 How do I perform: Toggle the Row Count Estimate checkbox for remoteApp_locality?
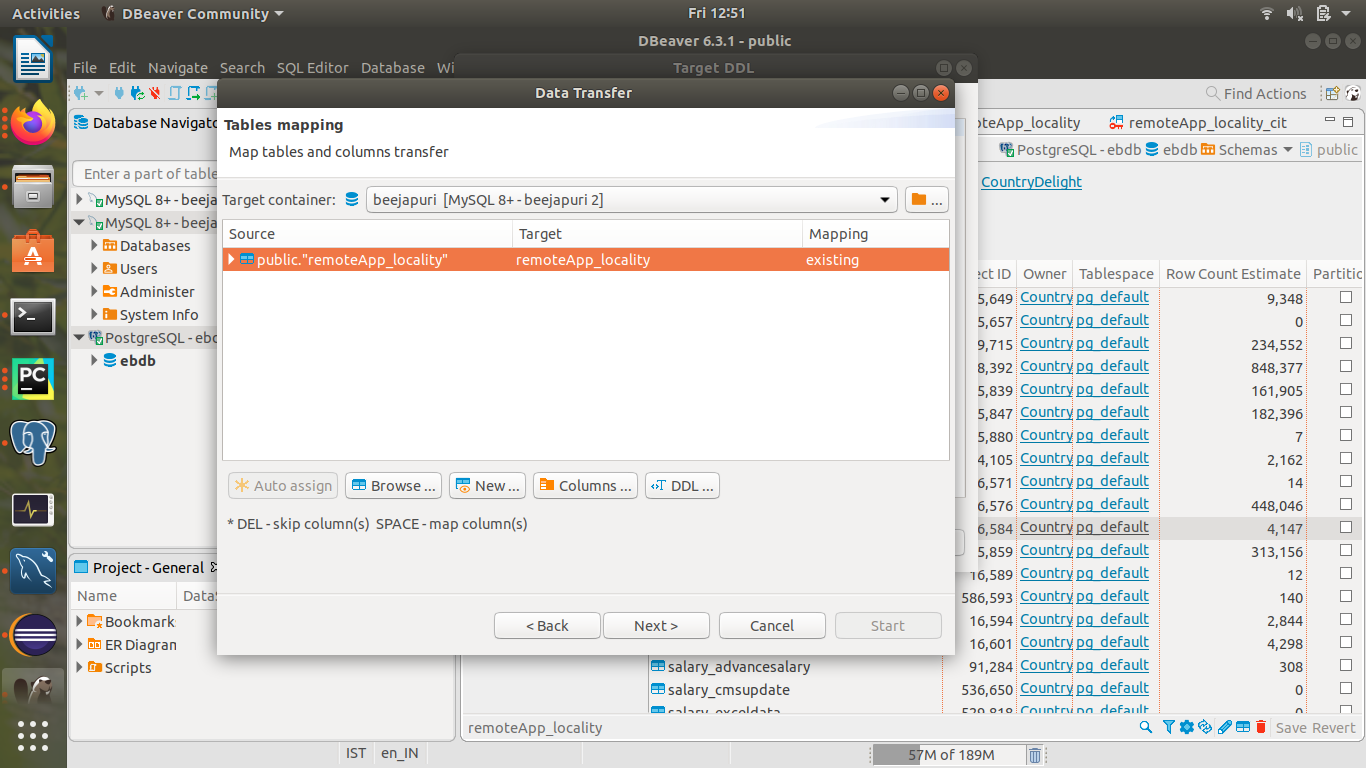pos(1345,527)
